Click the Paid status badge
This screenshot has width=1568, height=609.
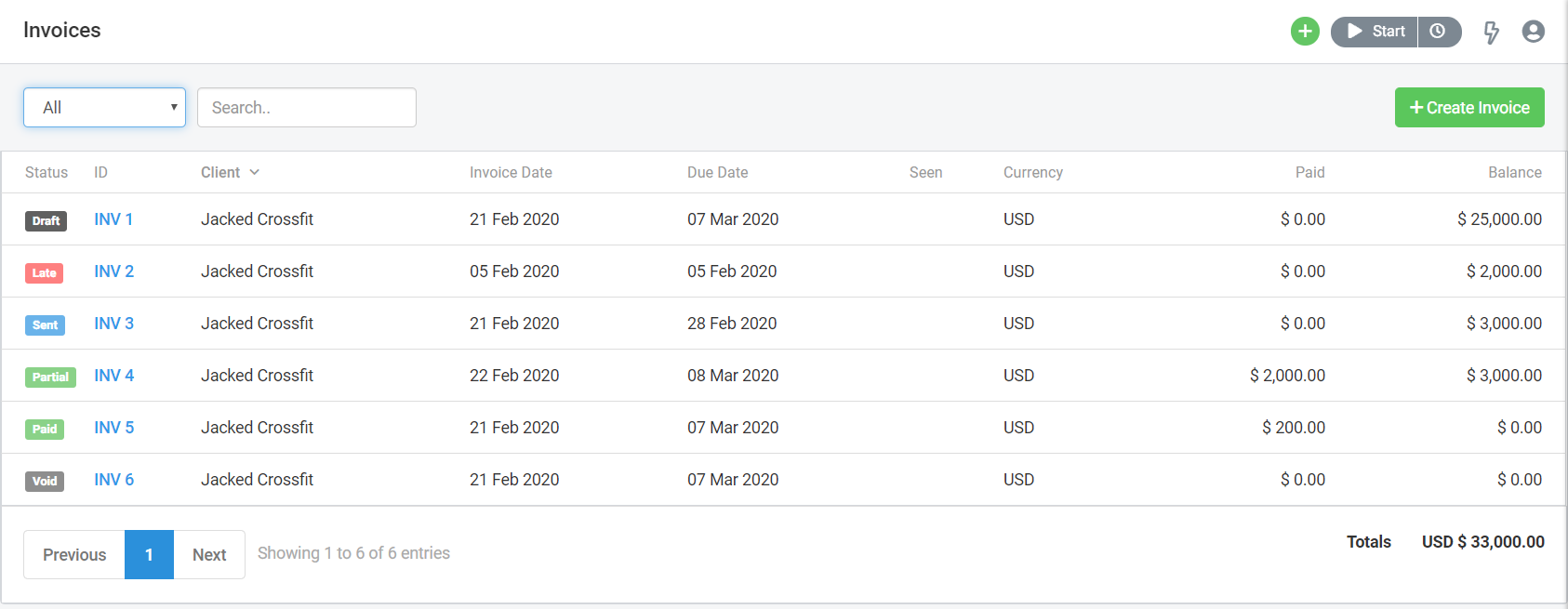point(45,430)
